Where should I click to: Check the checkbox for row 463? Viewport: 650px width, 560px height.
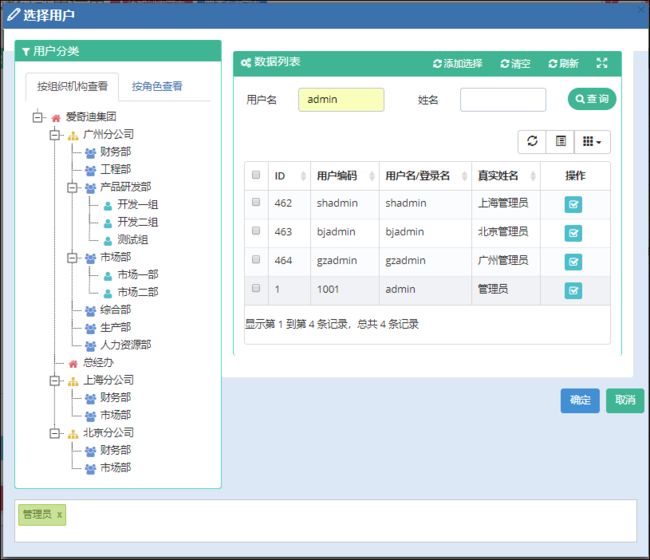(x=256, y=230)
